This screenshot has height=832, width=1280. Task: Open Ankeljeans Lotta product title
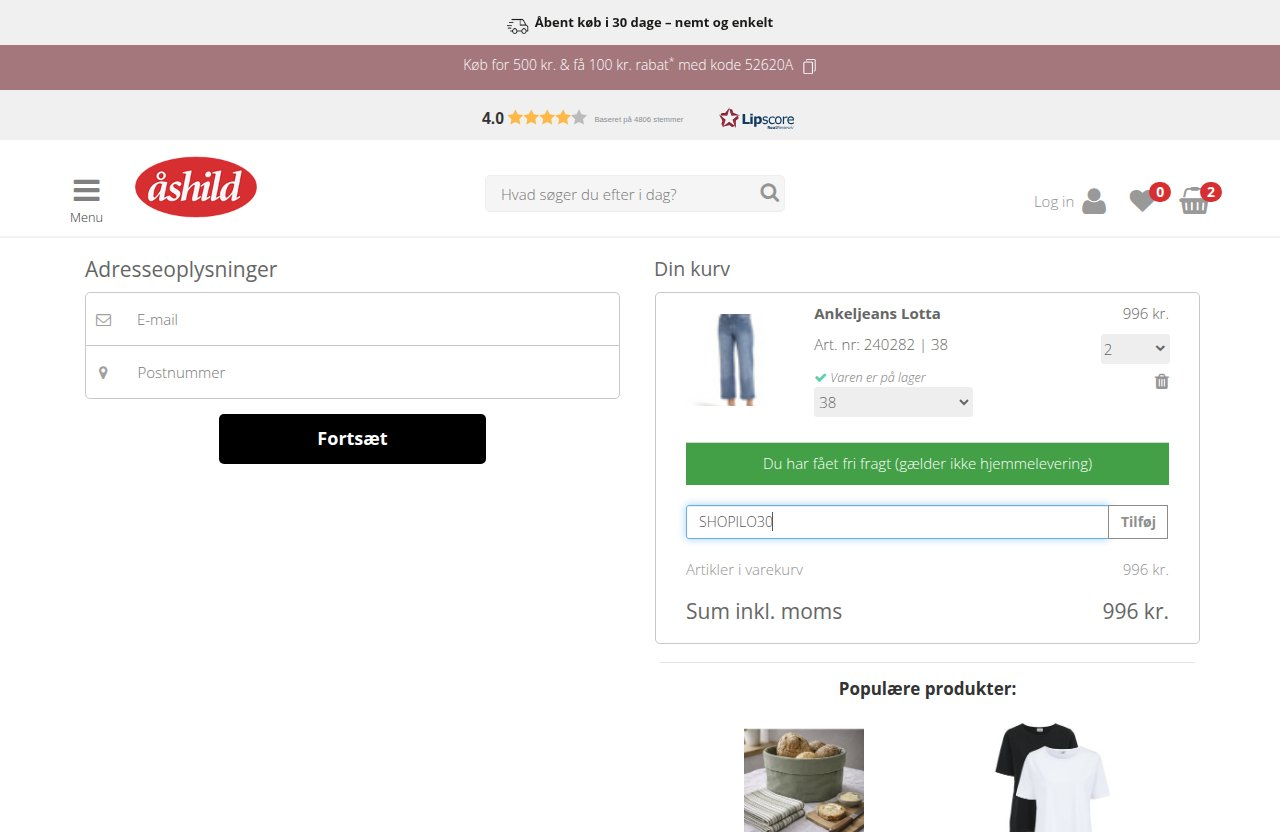tap(877, 314)
